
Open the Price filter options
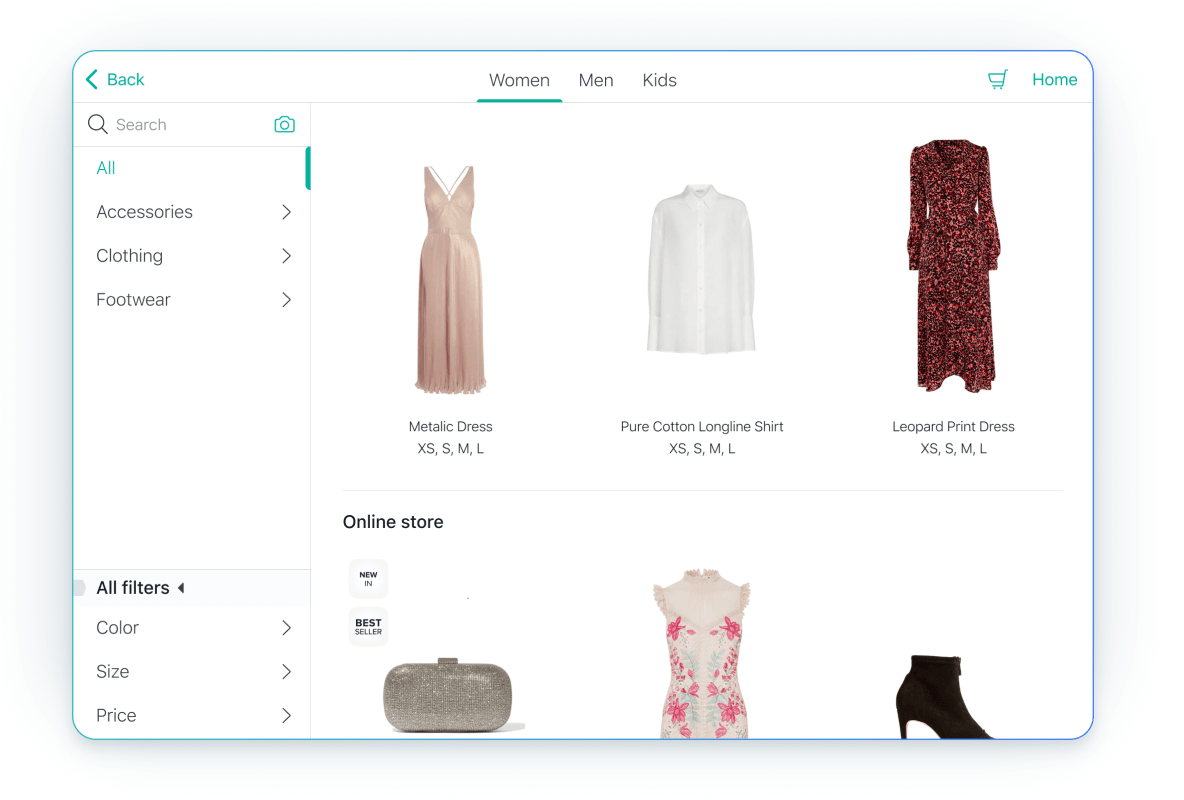click(x=286, y=716)
